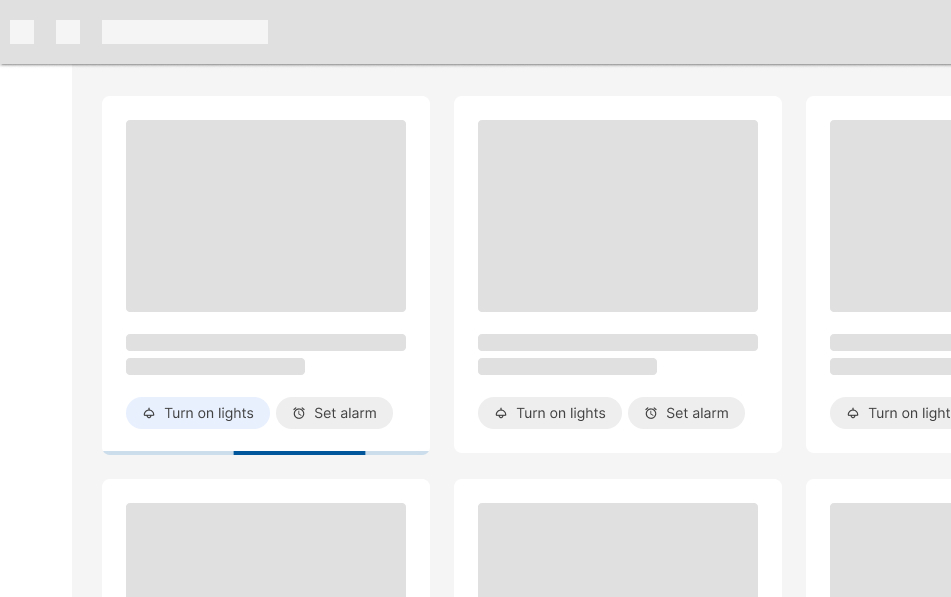Open the third card's image in the top row
This screenshot has width=951, height=597.
[890, 216]
